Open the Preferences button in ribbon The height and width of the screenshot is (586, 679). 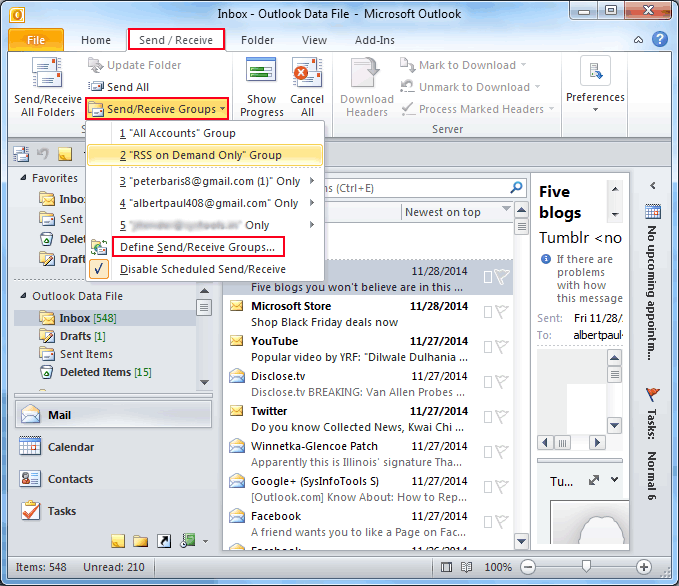595,84
